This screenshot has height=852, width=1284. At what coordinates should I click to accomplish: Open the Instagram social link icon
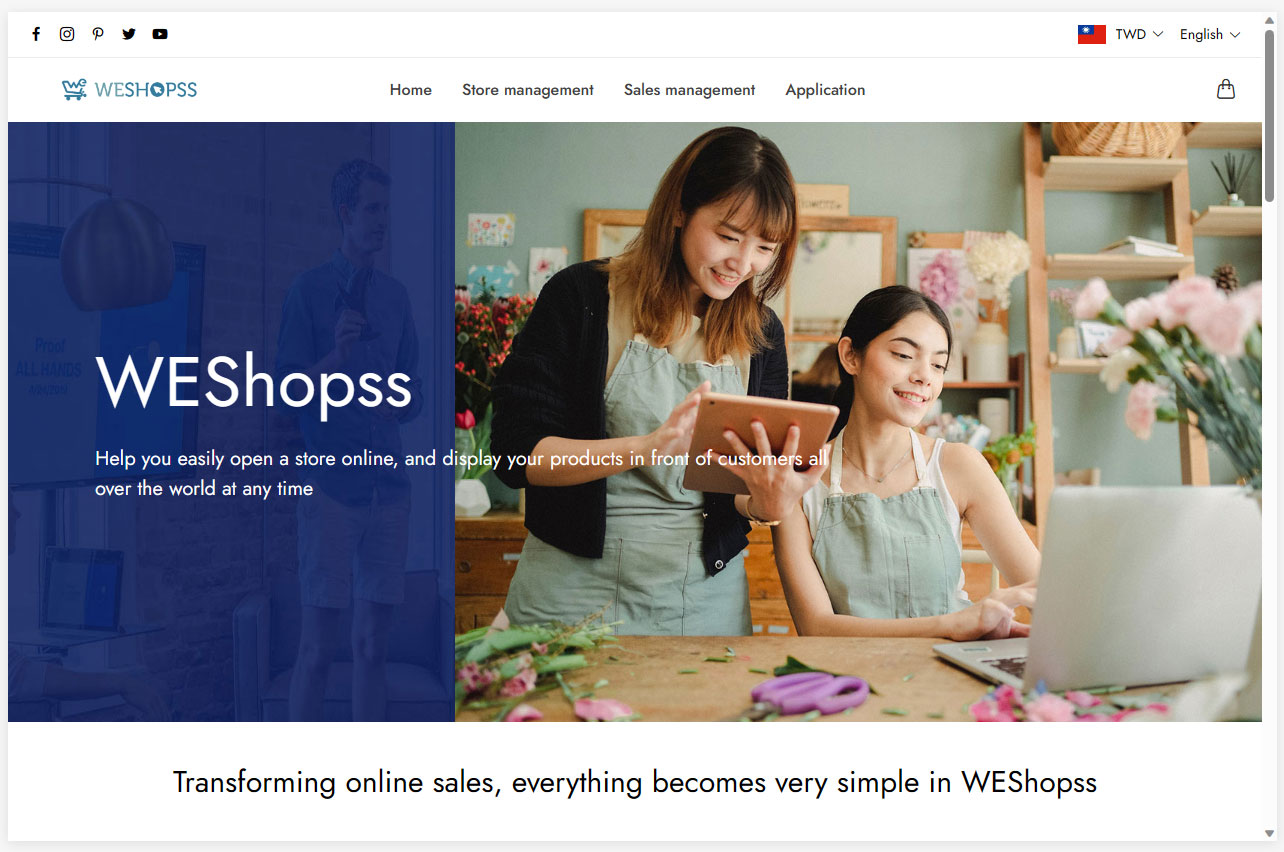pyautogui.click(x=67, y=34)
